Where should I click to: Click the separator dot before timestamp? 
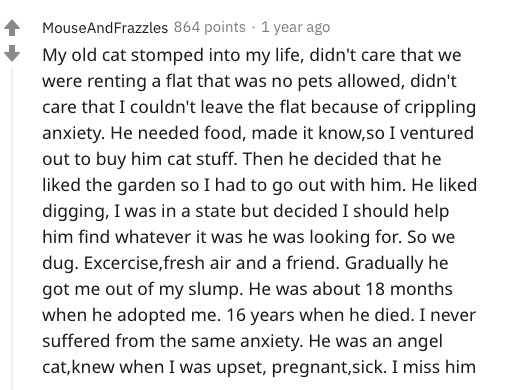coord(253,28)
